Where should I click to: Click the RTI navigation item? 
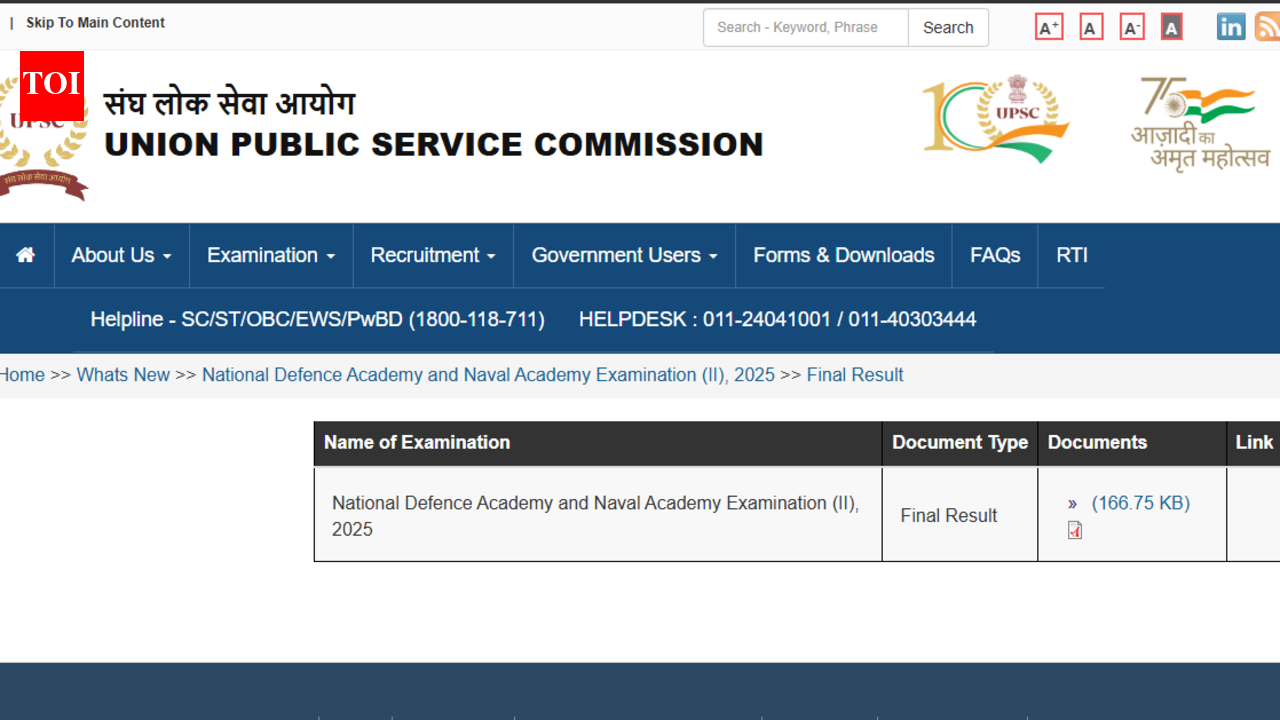[1071, 255]
